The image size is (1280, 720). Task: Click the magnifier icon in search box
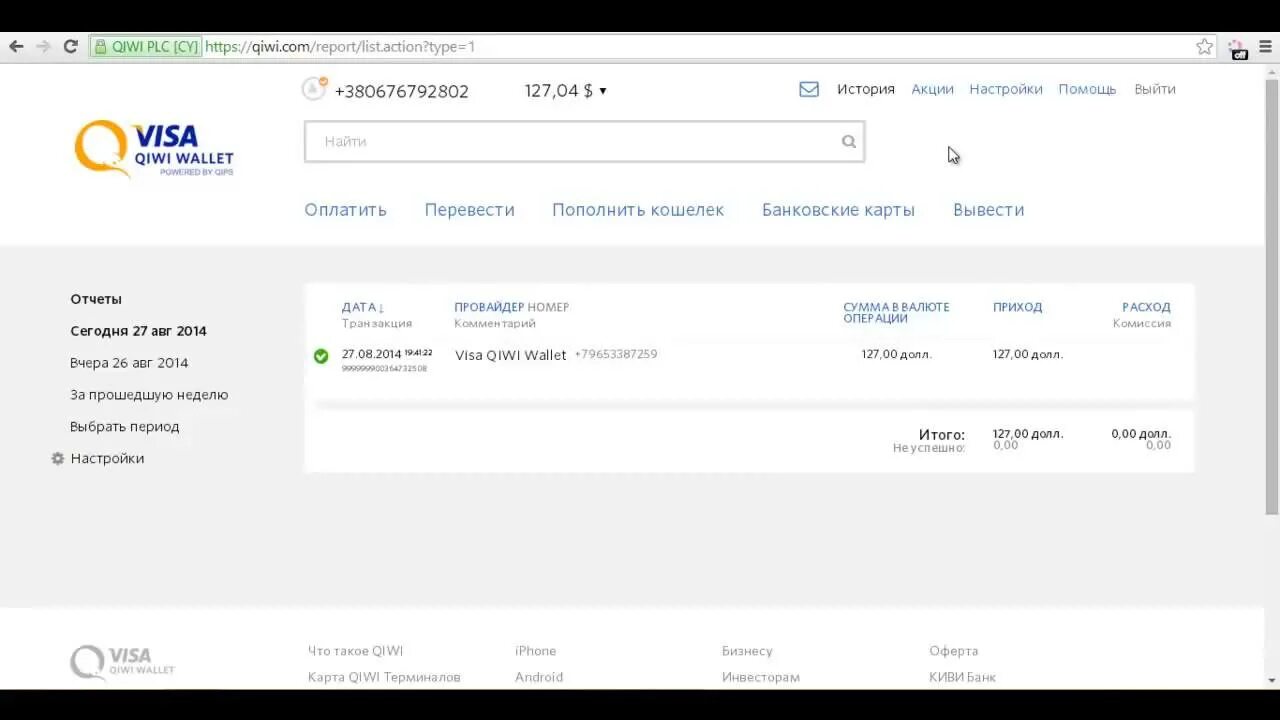click(849, 142)
